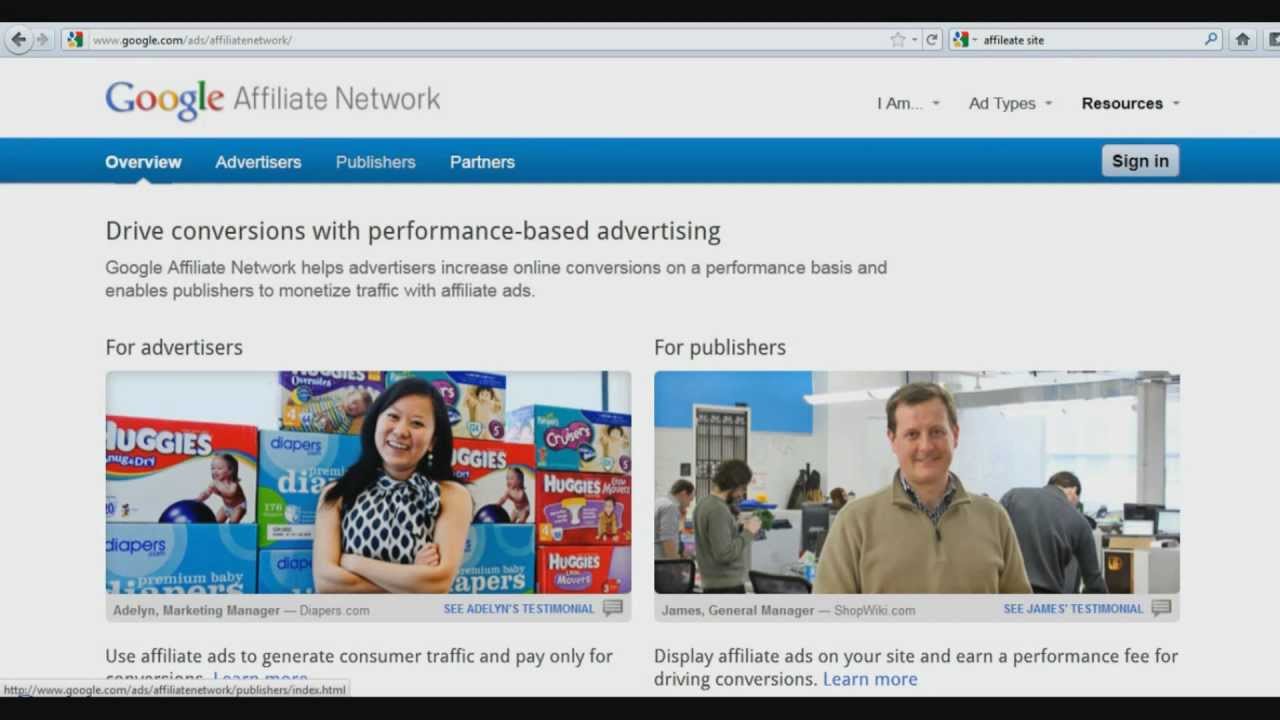Click the speech bubble icon beside Adelyn's testimonial
This screenshot has width=1280, height=720.
[613, 608]
